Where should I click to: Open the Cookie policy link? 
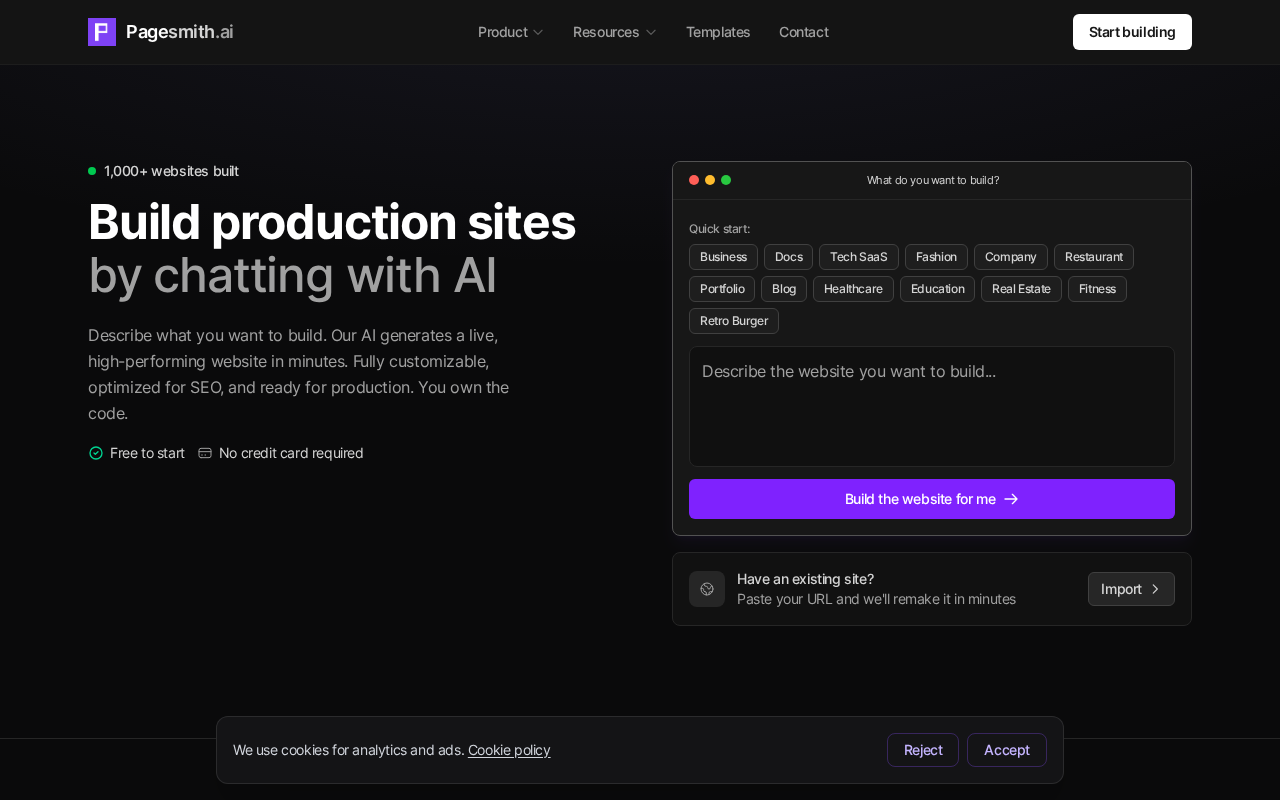pyautogui.click(x=509, y=750)
